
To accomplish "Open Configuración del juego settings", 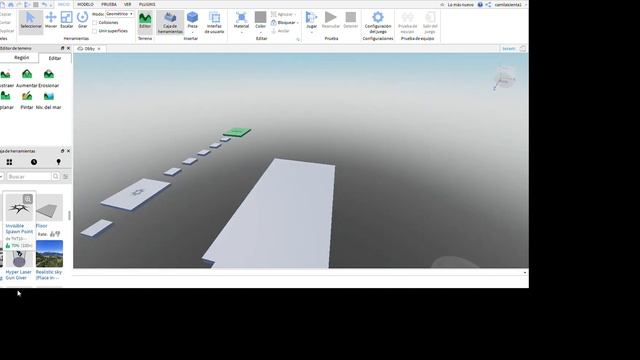I will click(378, 22).
